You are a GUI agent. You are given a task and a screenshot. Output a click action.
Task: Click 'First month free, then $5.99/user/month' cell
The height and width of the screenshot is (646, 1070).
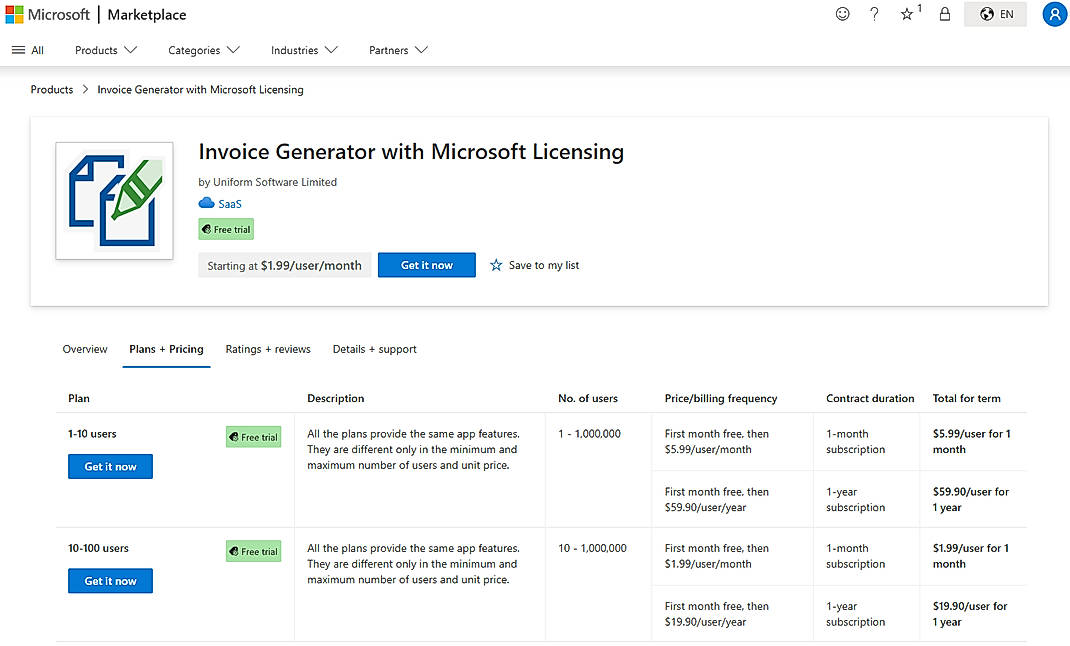point(717,441)
